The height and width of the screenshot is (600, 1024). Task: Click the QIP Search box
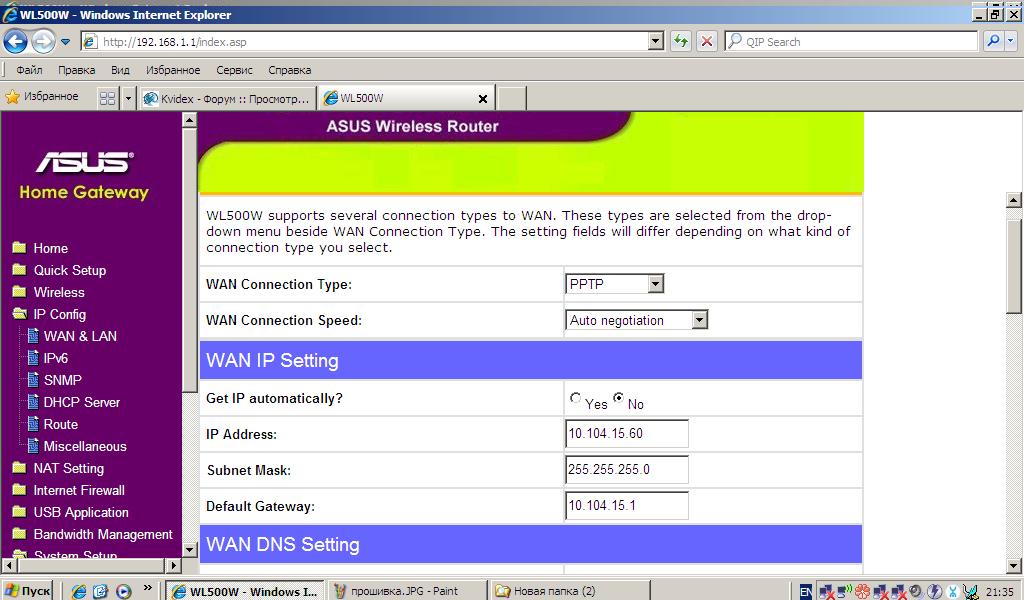850,42
